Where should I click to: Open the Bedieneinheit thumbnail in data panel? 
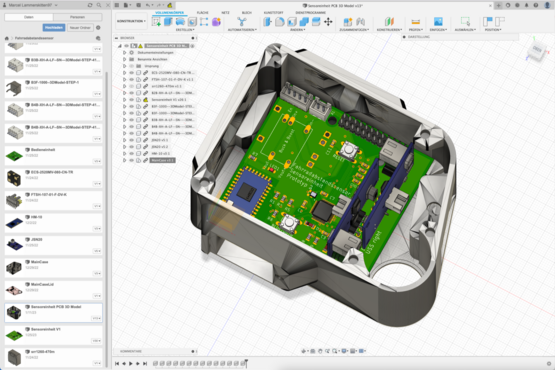pyautogui.click(x=14, y=155)
